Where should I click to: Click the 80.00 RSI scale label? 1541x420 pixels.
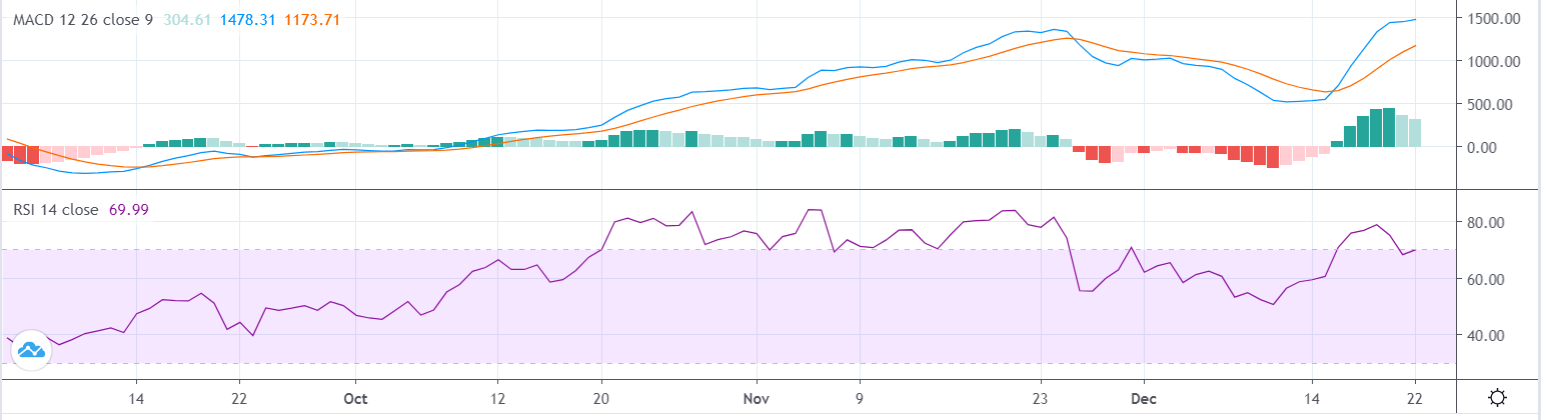[x=1498, y=222]
